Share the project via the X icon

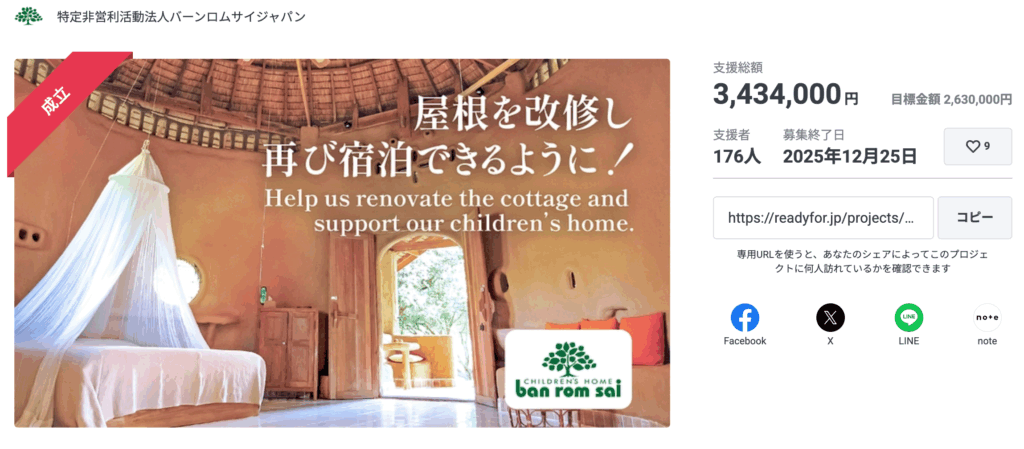tap(830, 318)
